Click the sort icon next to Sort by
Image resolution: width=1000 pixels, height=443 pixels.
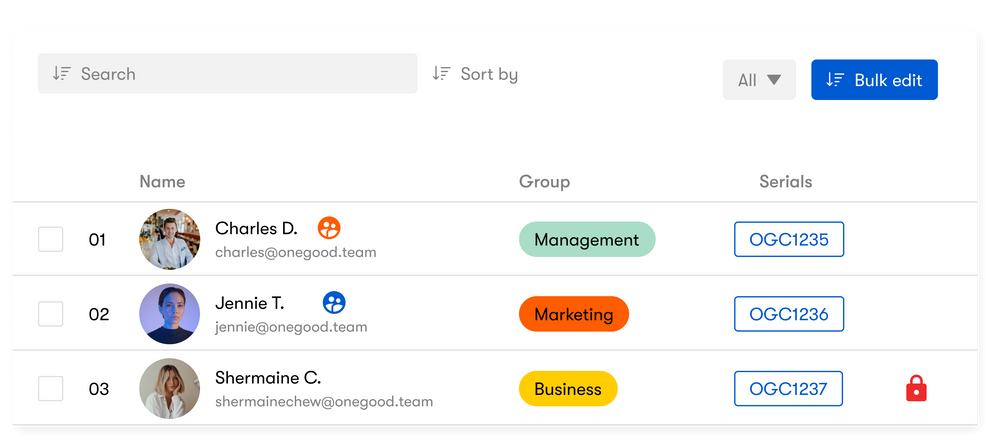pos(441,74)
